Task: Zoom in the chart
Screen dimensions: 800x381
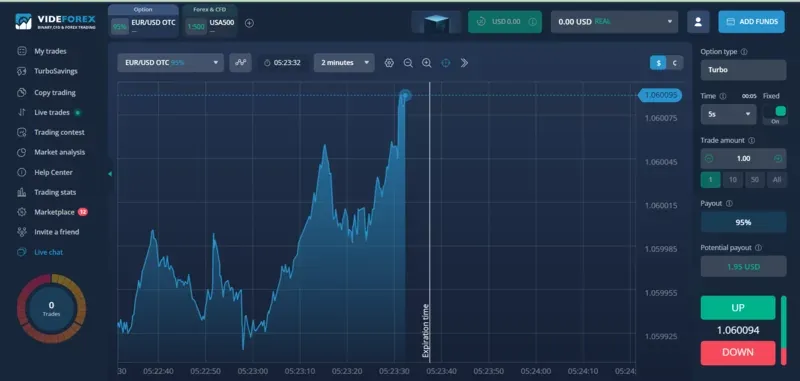Action: (x=427, y=63)
